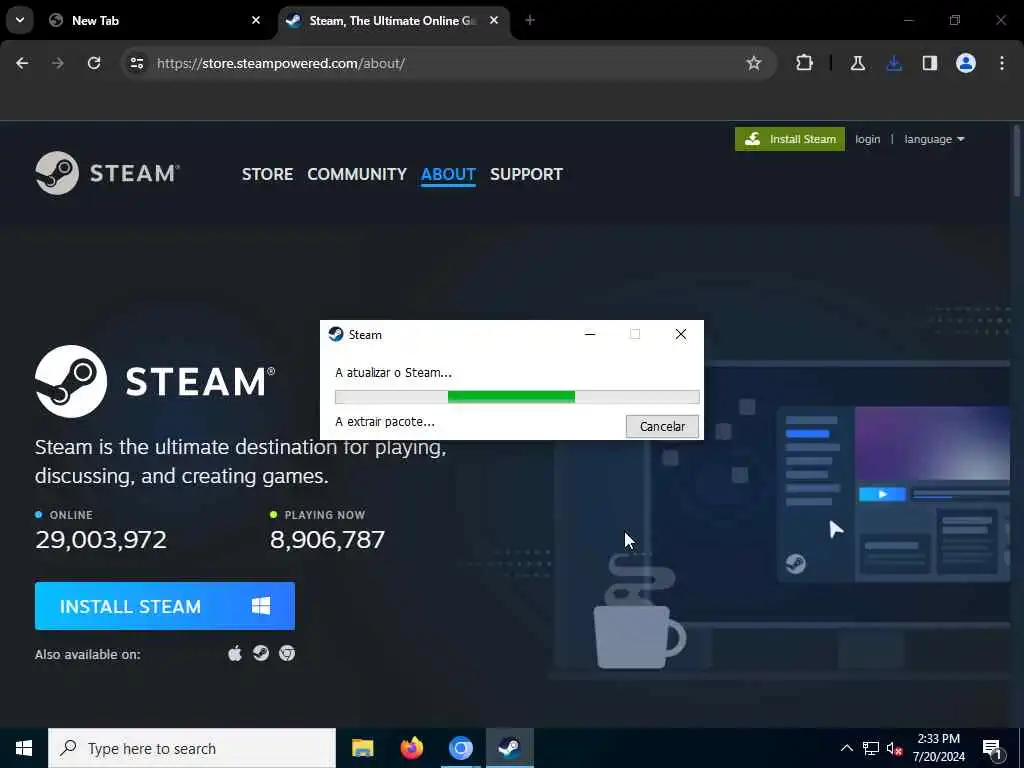Viewport: 1024px width, 768px height.
Task: Close the Steam store tab
Action: 494,20
